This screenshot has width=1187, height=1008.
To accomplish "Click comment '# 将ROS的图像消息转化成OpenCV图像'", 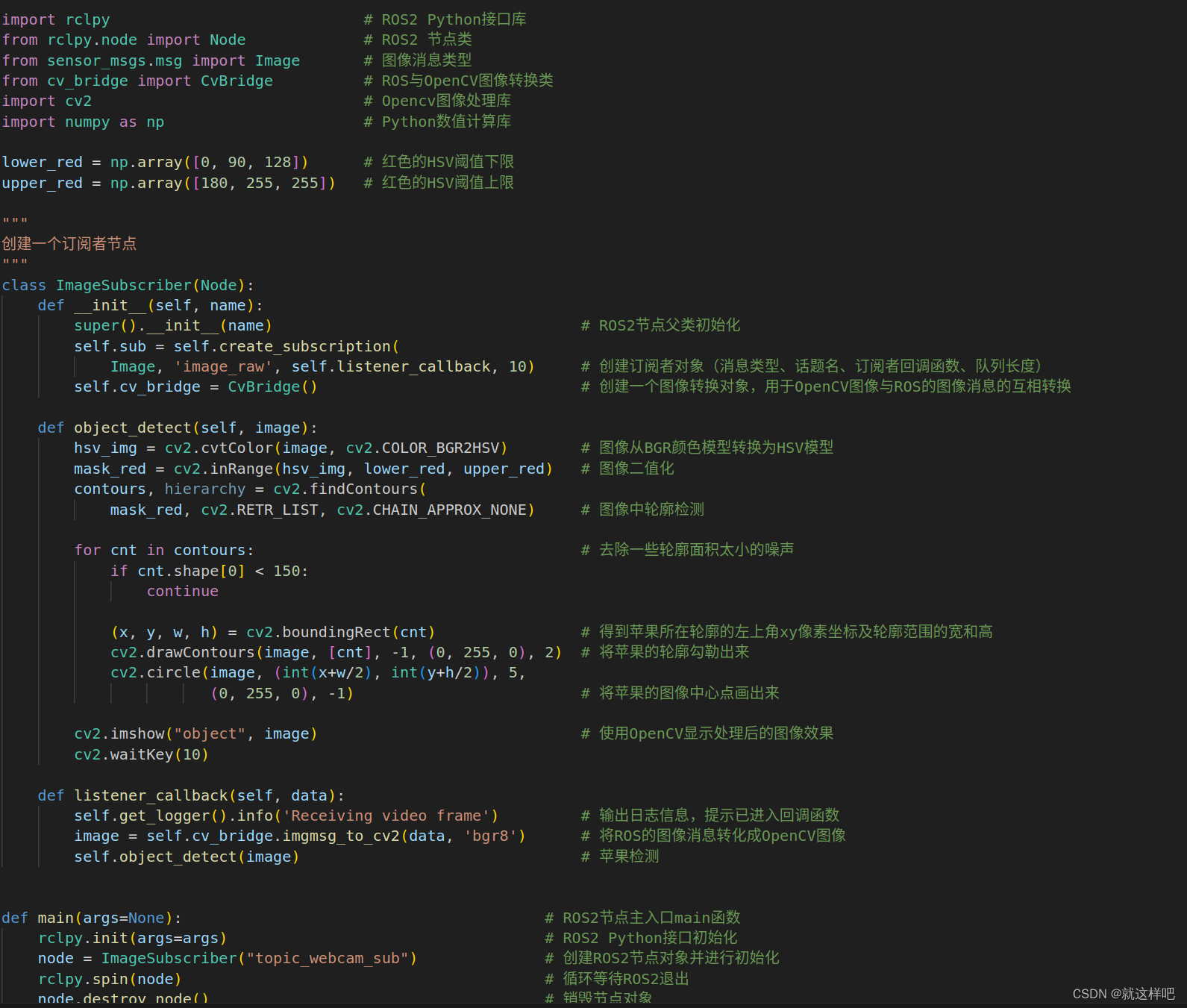I will click(x=713, y=836).
